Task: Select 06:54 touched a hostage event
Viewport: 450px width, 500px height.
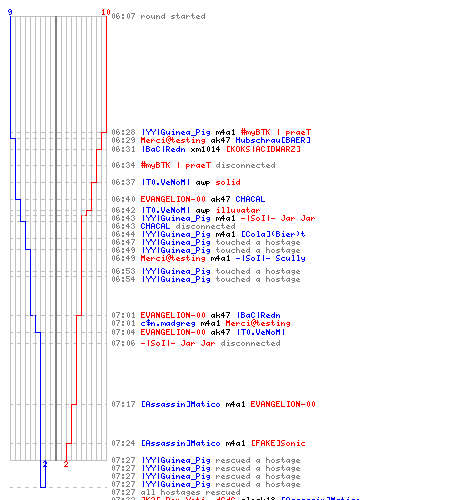Action: tap(206, 279)
